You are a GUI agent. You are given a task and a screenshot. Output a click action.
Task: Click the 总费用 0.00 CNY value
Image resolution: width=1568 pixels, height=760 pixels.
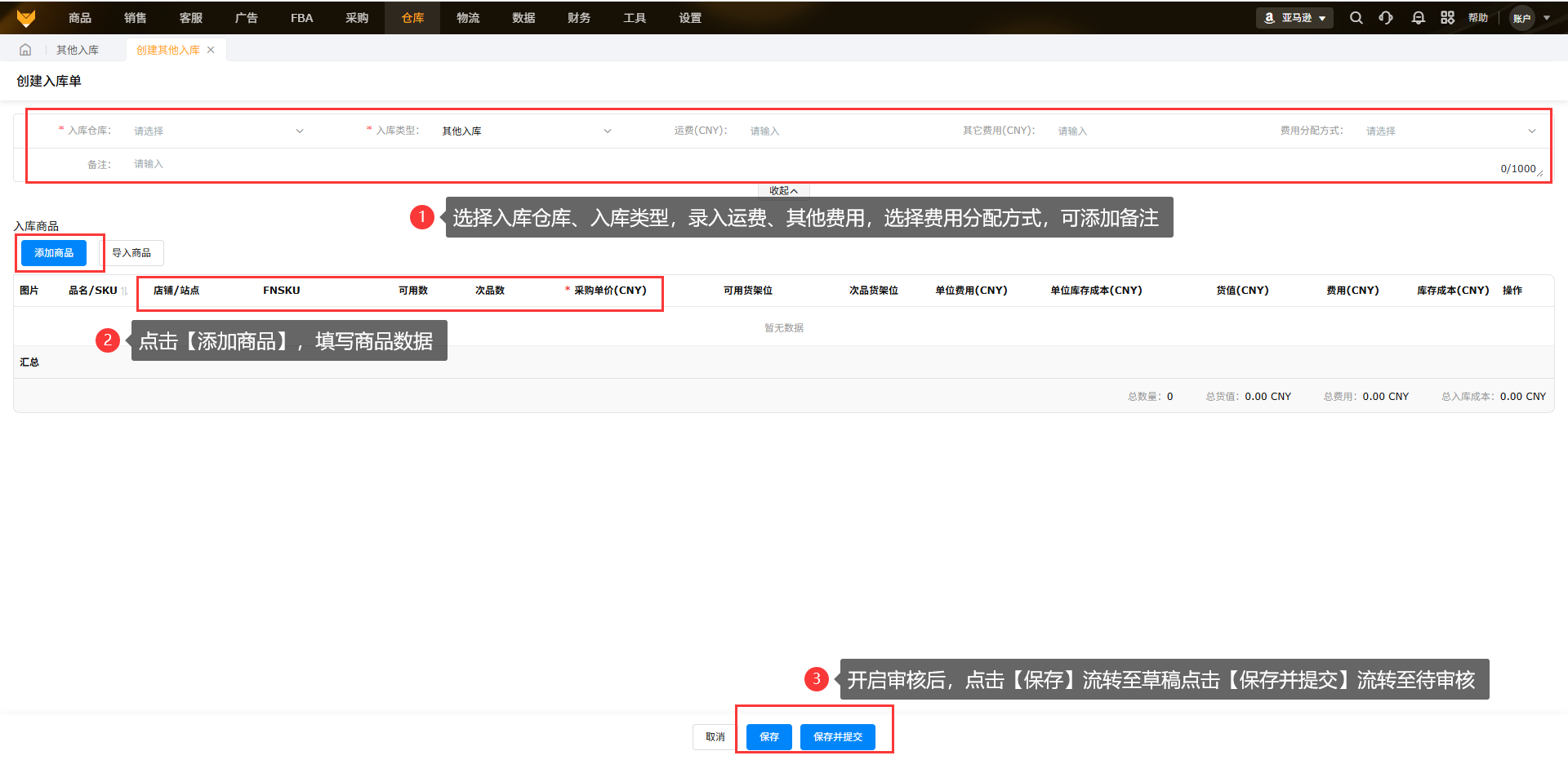click(1386, 397)
